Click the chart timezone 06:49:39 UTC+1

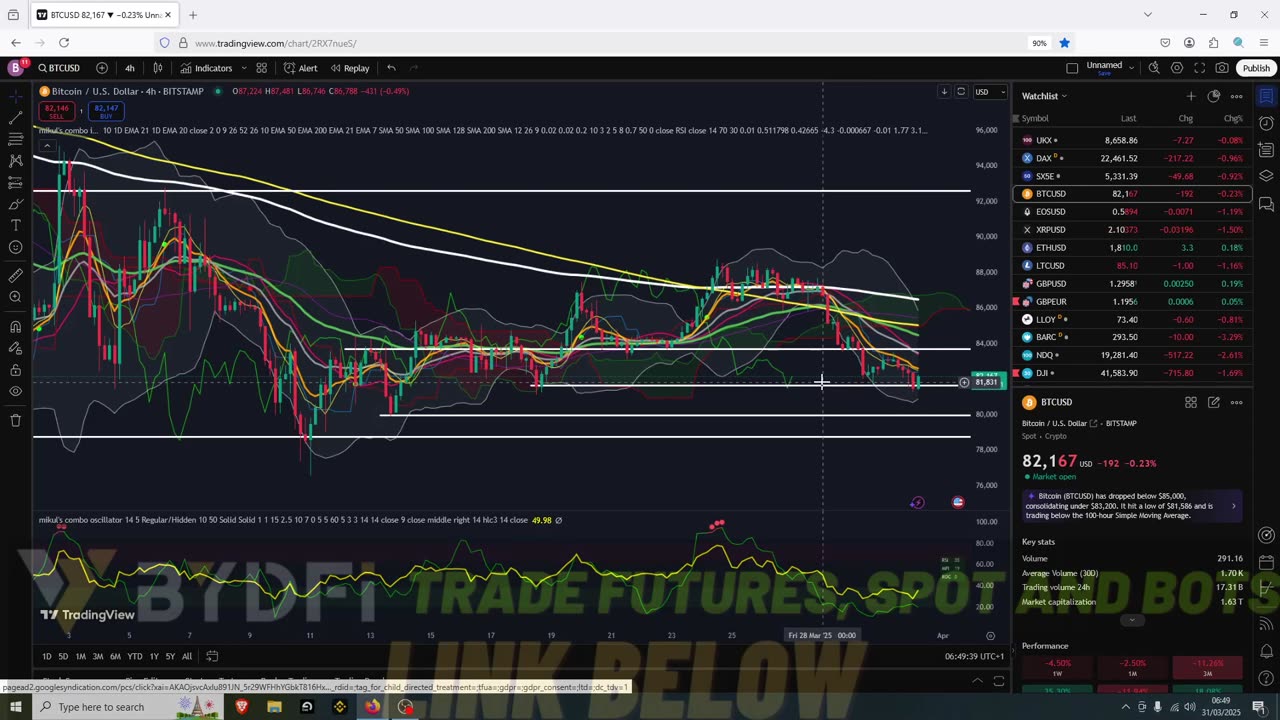[974, 656]
